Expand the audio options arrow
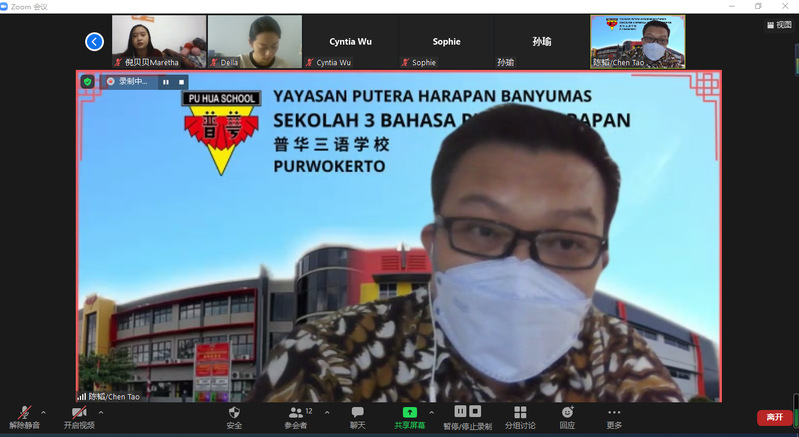Viewport: 799px width, 437px height. pos(43,411)
